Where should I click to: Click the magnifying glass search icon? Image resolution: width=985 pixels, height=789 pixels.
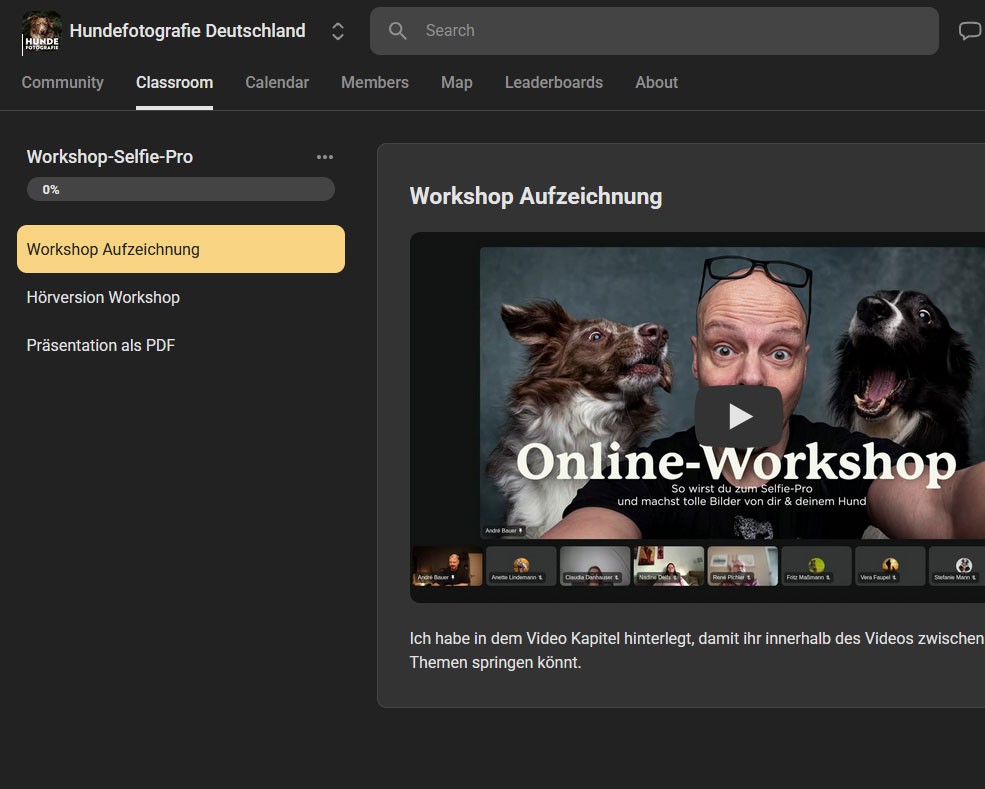point(398,31)
